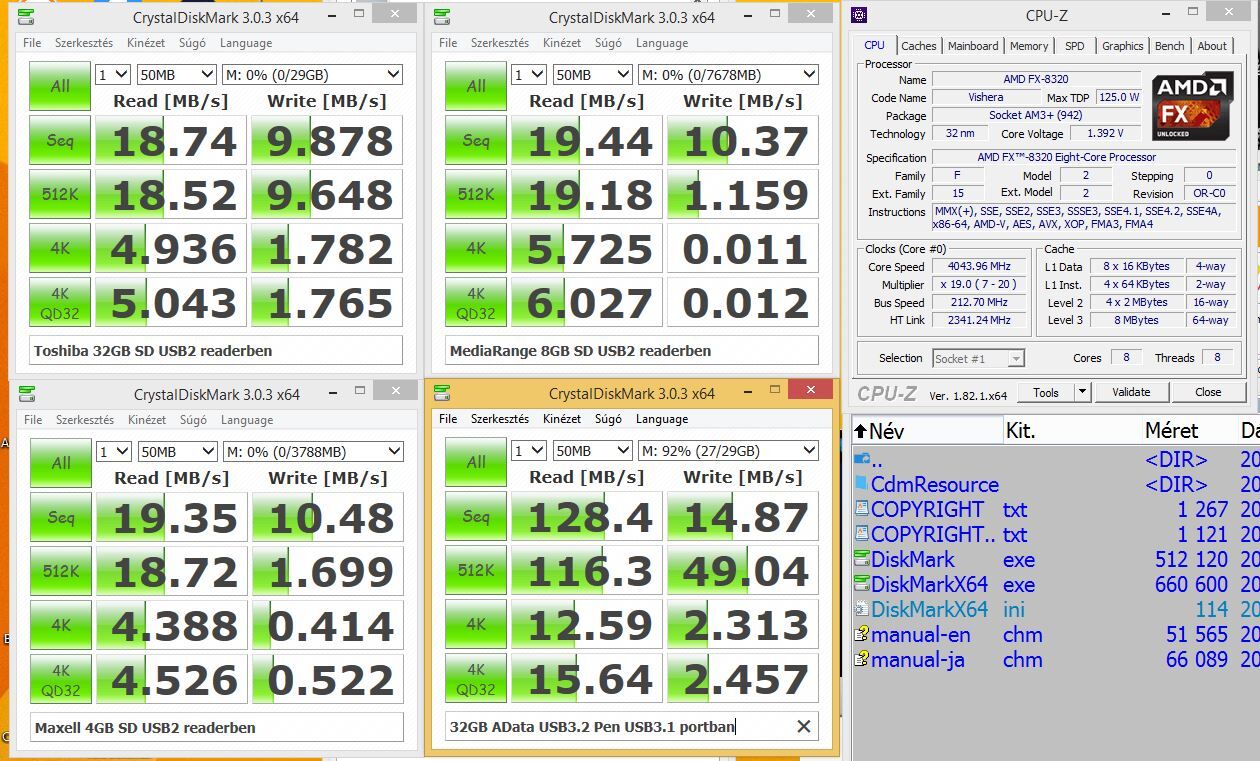Run 512K test in Maxell window
The height and width of the screenshot is (761, 1260).
(61, 571)
